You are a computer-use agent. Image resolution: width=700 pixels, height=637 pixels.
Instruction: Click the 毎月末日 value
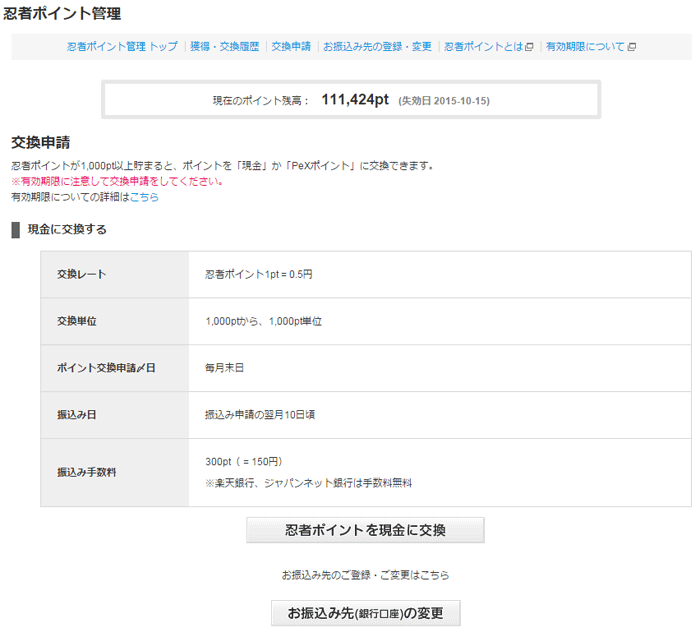pos(225,368)
